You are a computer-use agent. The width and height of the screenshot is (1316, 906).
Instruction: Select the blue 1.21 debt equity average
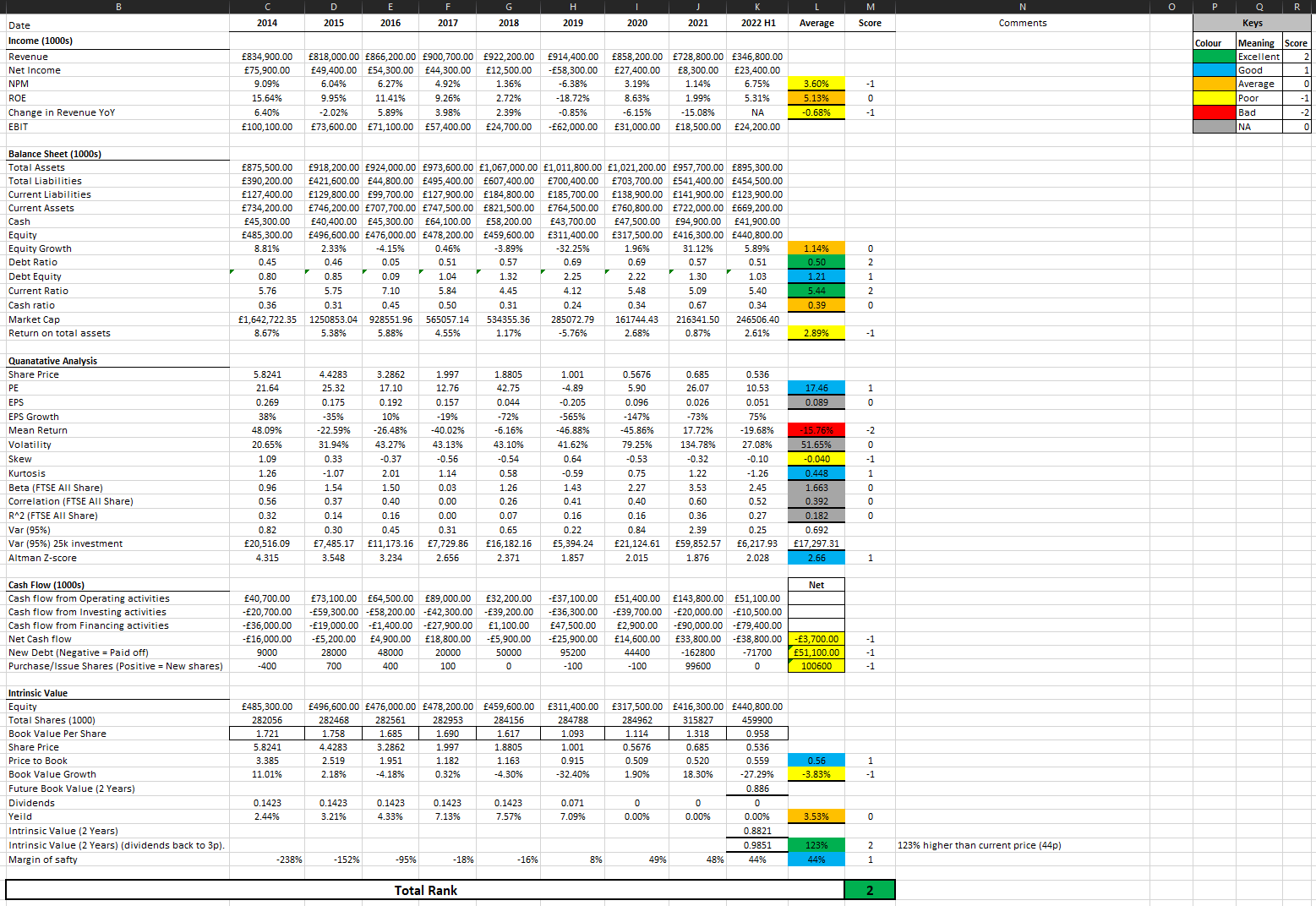816,276
